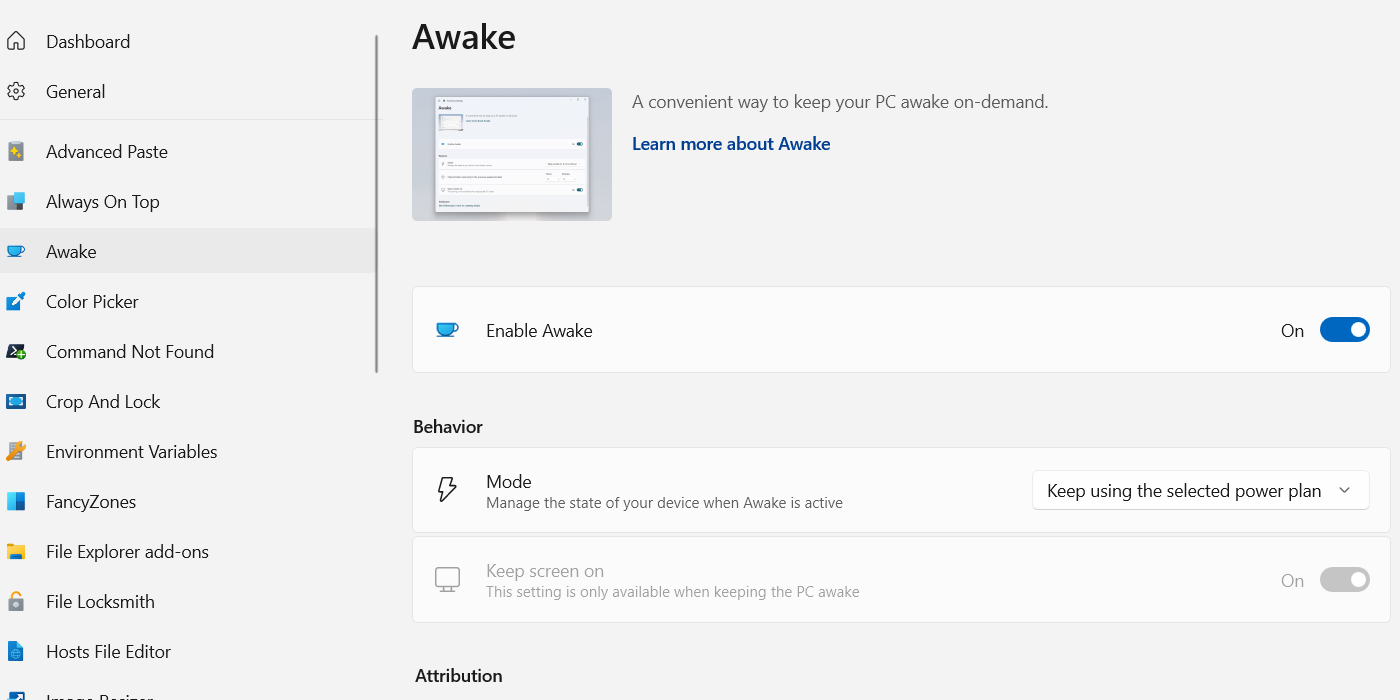Select Crop And Lock label in sidebar

pyautogui.click(x=103, y=401)
